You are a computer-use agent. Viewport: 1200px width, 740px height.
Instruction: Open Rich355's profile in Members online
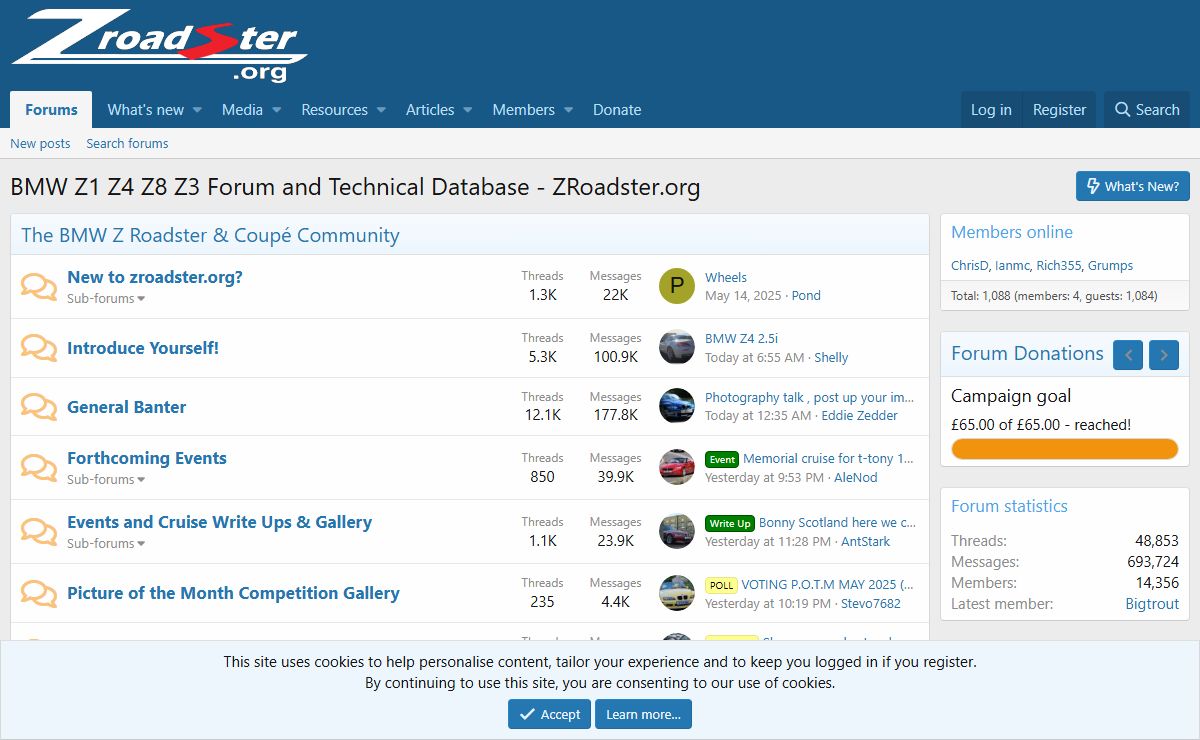coord(1059,265)
